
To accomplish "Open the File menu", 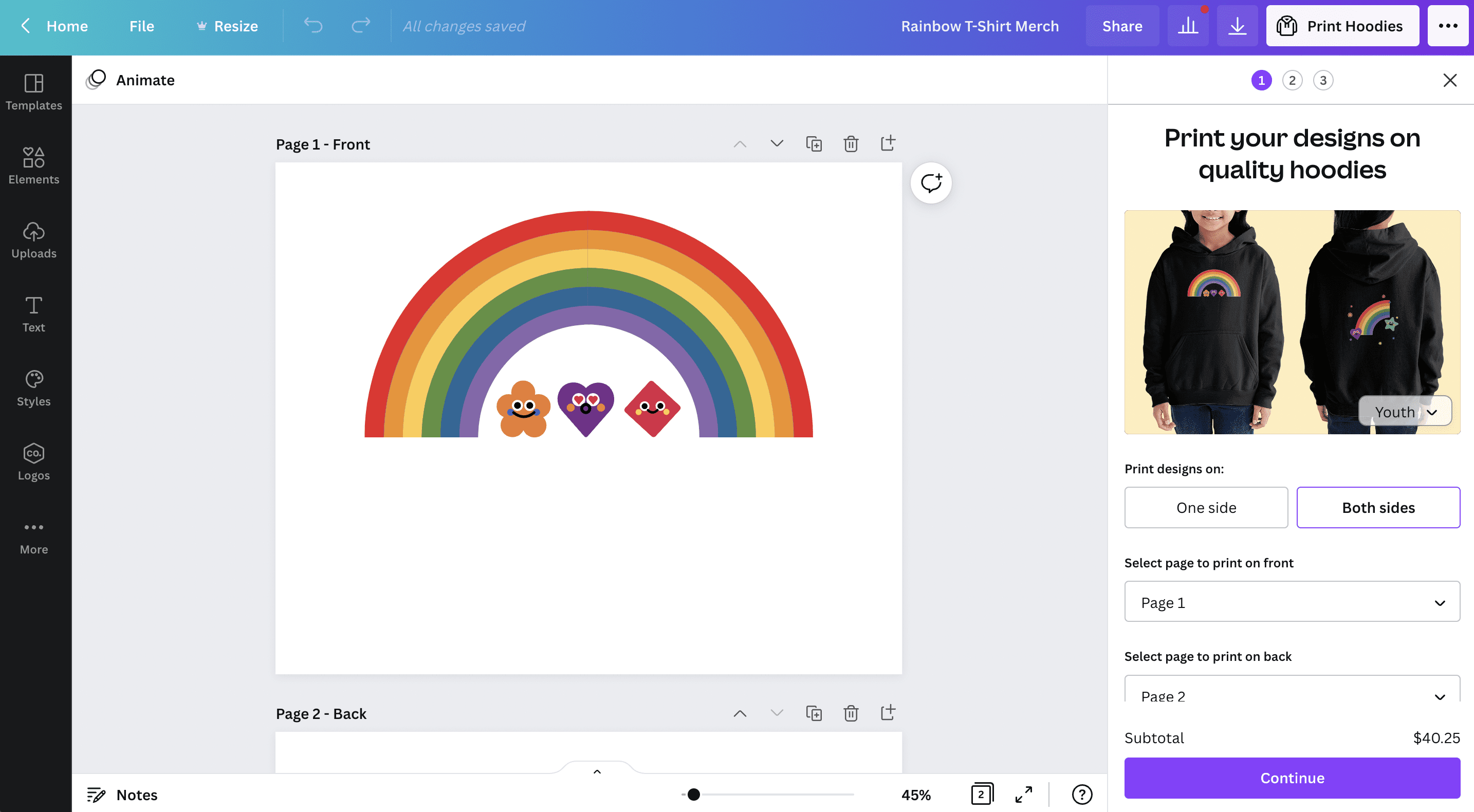I will pyautogui.click(x=141, y=26).
